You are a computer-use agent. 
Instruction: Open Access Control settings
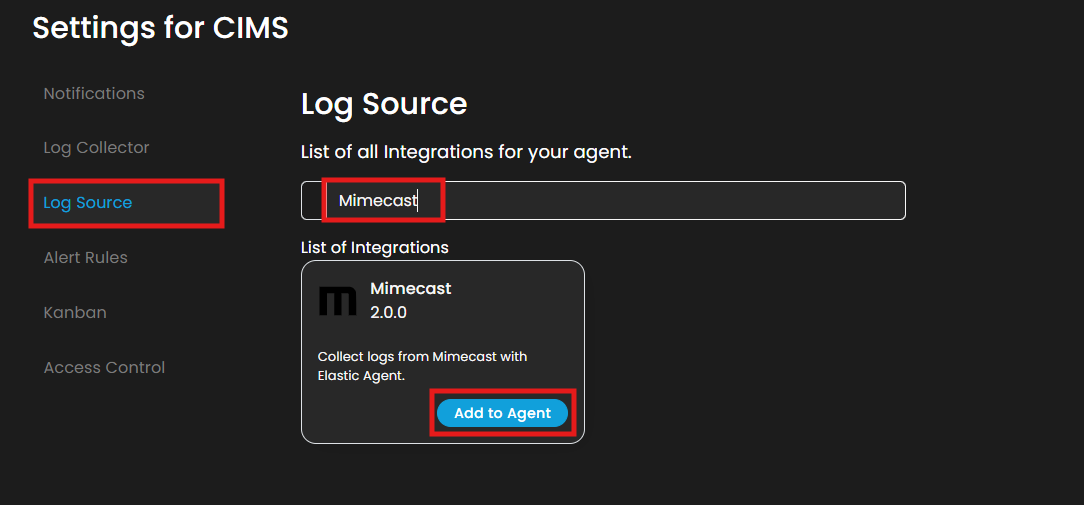[x=104, y=367]
